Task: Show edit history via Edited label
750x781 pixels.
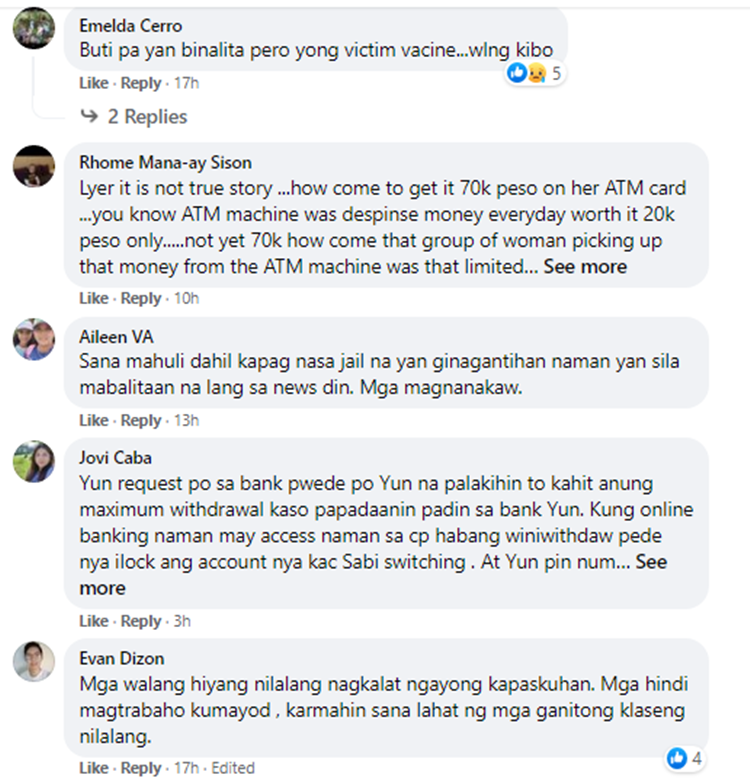Action: coord(233,768)
